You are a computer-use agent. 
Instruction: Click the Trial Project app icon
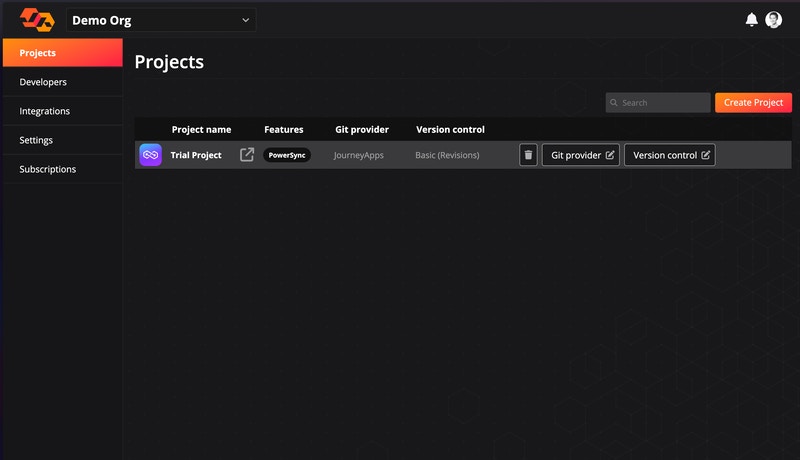pyautogui.click(x=151, y=155)
